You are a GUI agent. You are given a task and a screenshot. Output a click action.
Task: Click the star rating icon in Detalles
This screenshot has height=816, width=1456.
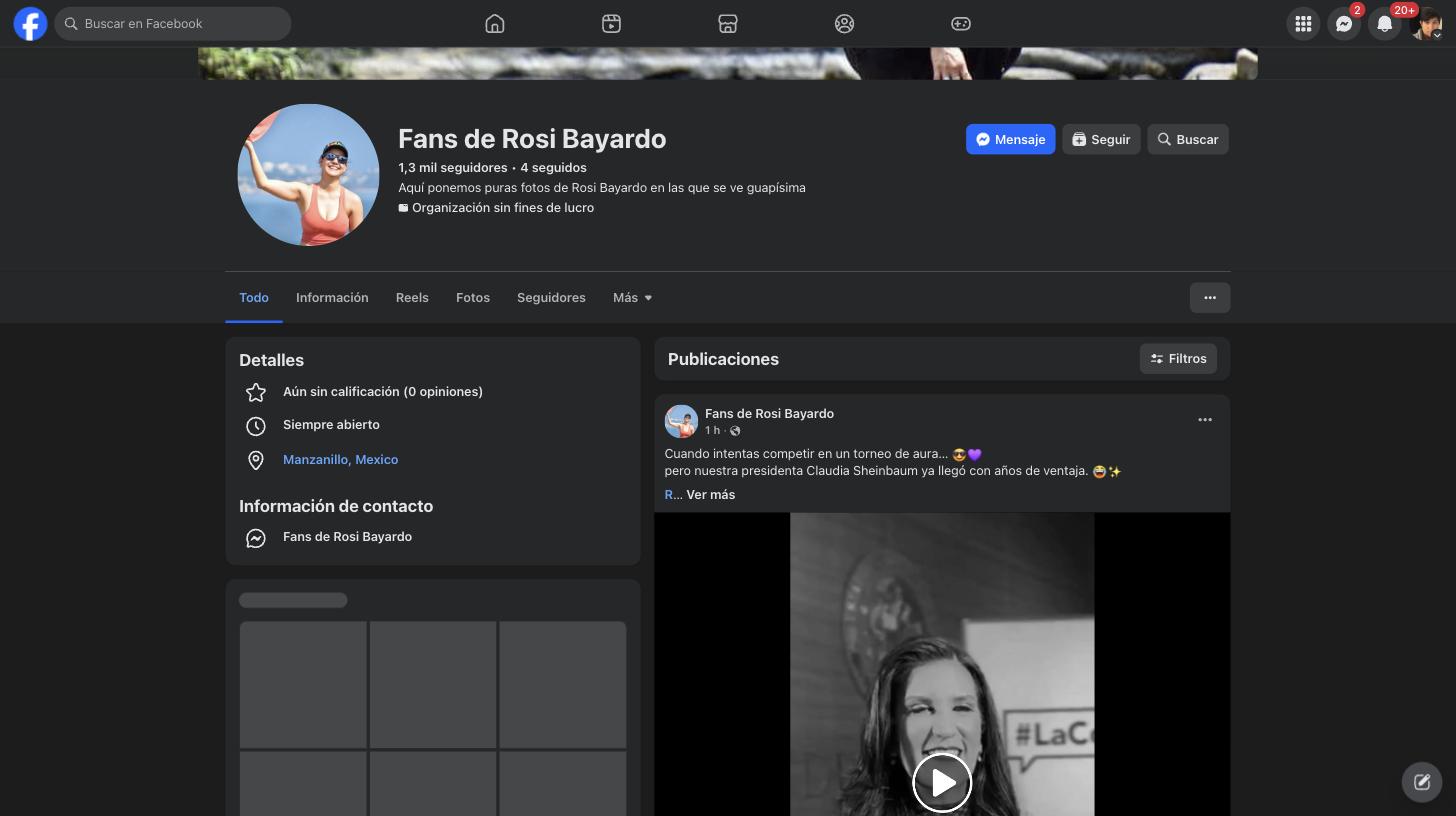coord(256,392)
